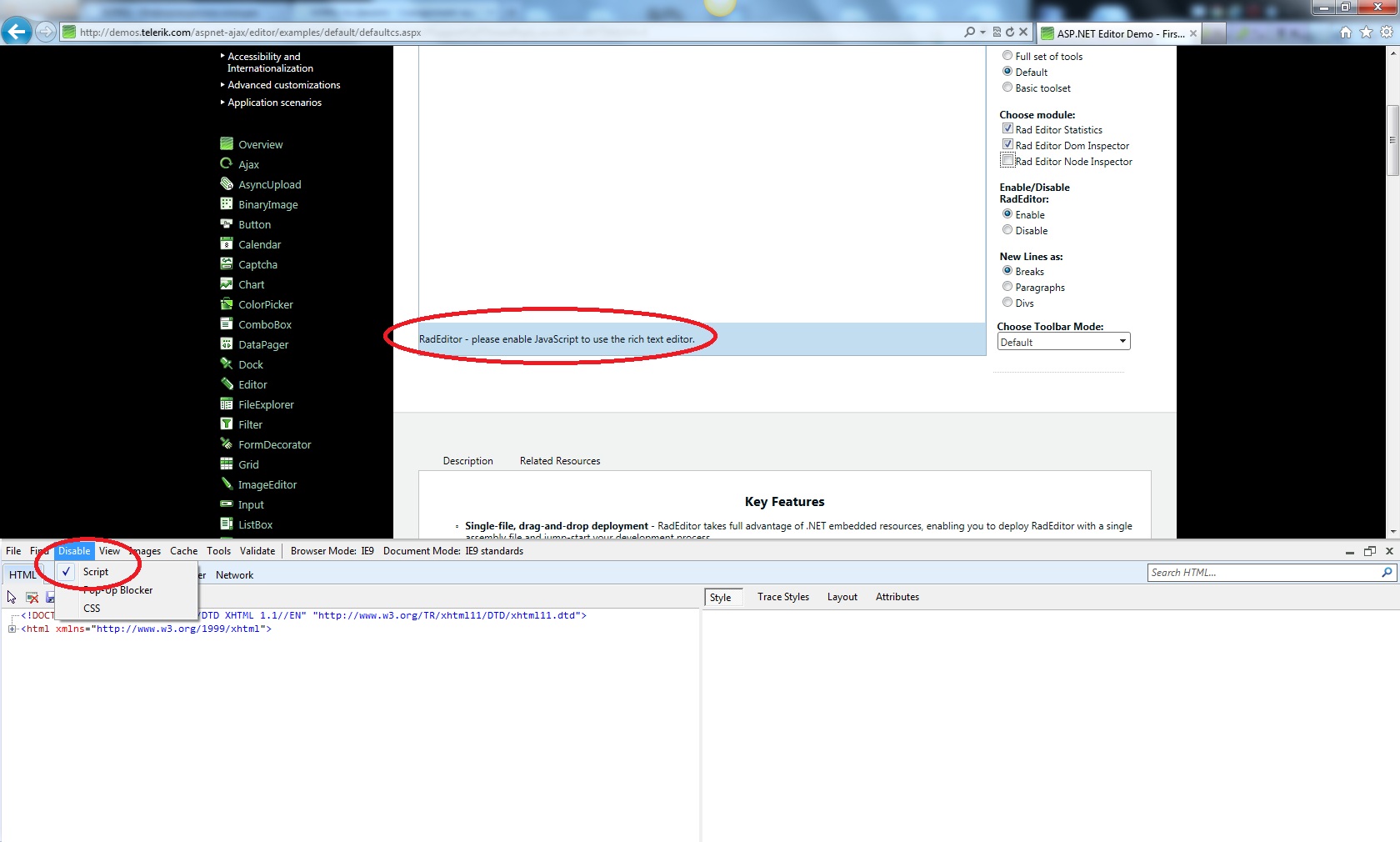Select Full set of tools radio
Screen dimensions: 1400x842
click(1007, 56)
